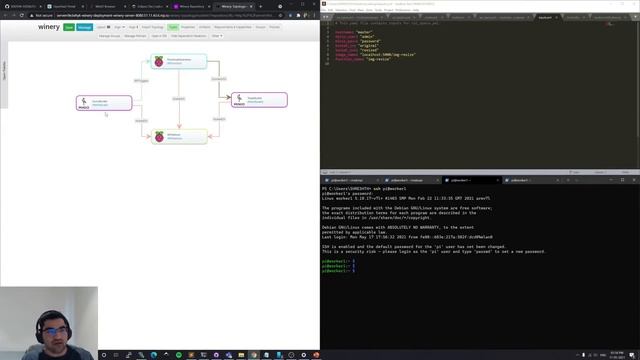Open File Explorer from the taskbar

(x=241, y=355)
